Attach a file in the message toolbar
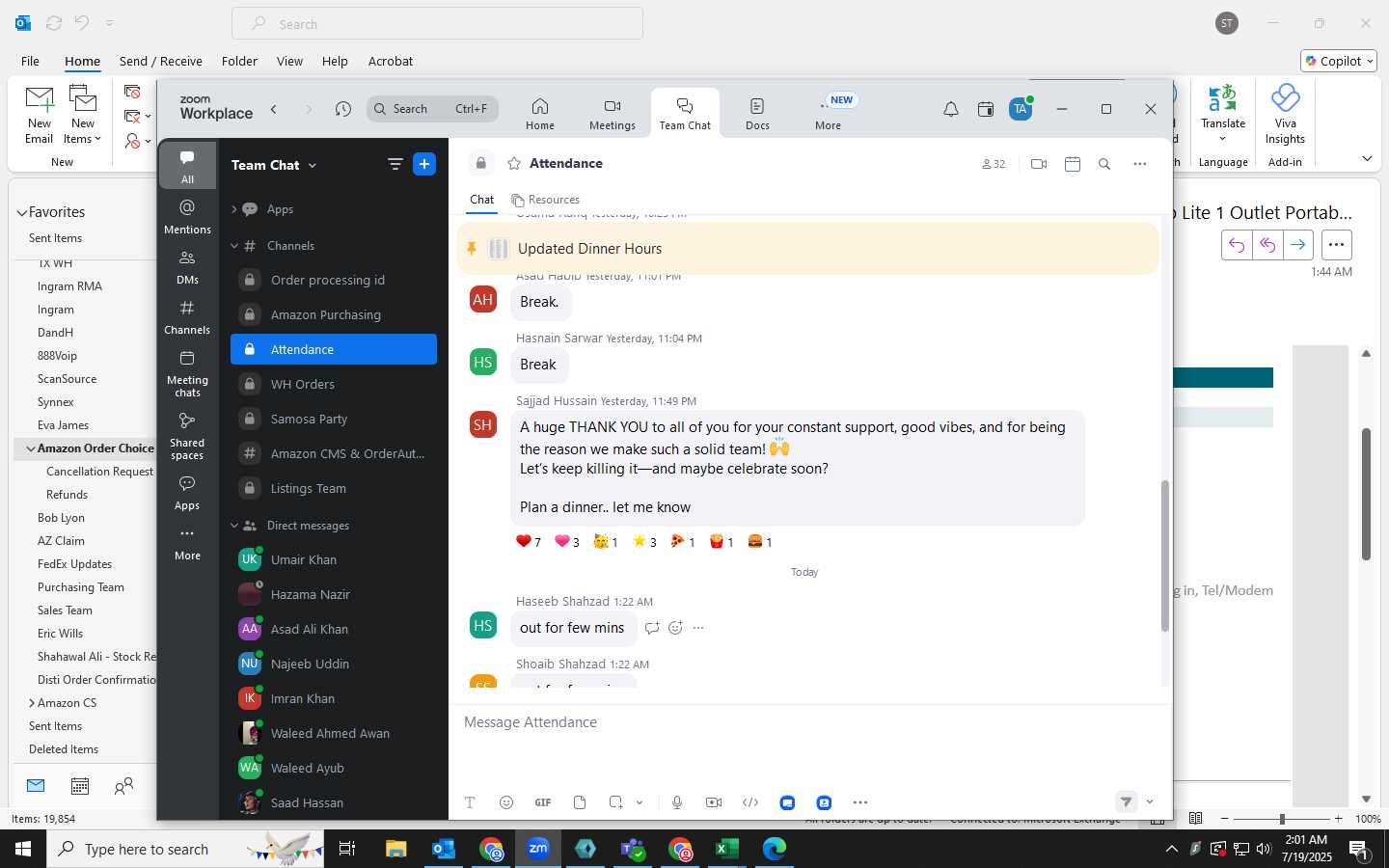The width and height of the screenshot is (1389, 868). coord(580,802)
